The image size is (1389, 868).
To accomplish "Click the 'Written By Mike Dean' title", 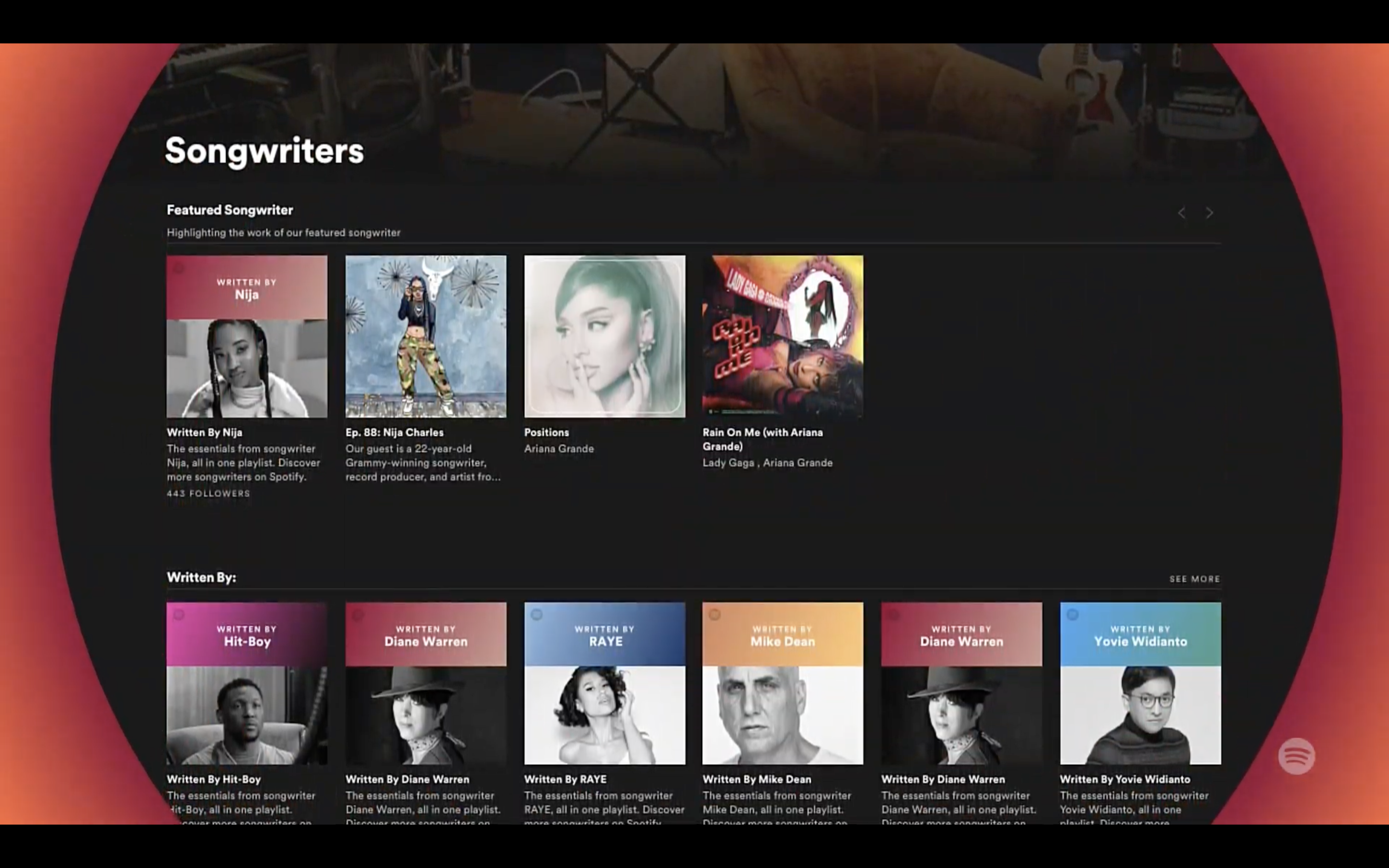I will (x=757, y=779).
